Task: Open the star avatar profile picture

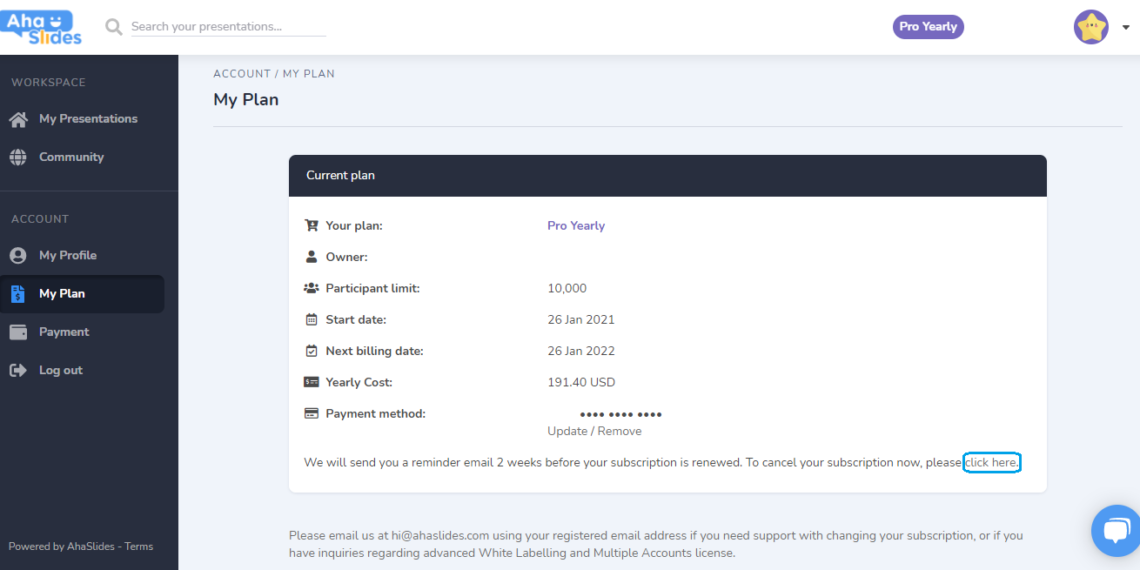Action: point(1091,27)
